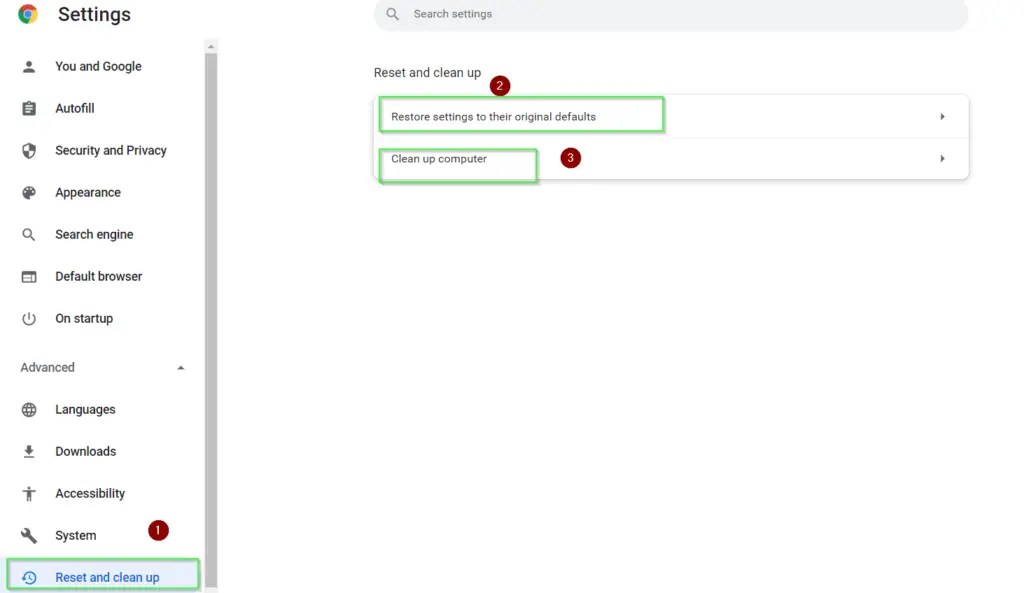Image resolution: width=1024 pixels, height=593 pixels.
Task: Go to Downloads settings
Action: click(x=86, y=451)
